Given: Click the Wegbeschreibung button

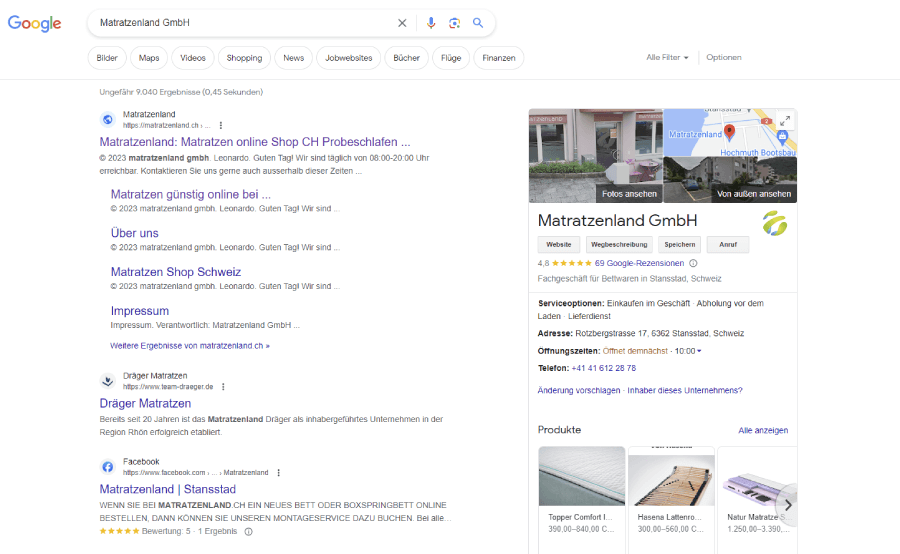Looking at the screenshot, I should [x=619, y=245].
